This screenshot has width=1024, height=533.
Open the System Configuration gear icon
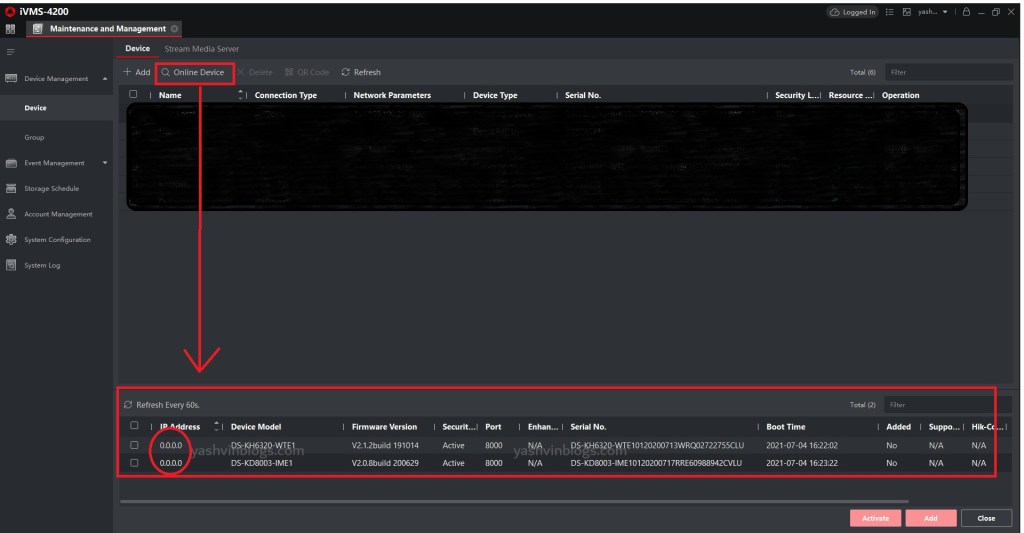11,240
